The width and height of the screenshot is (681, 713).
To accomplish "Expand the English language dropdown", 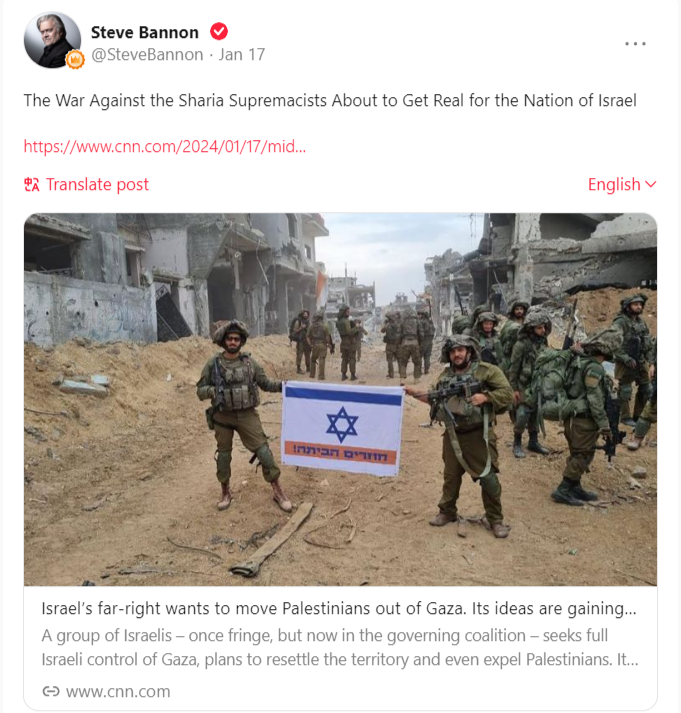I will coord(622,185).
